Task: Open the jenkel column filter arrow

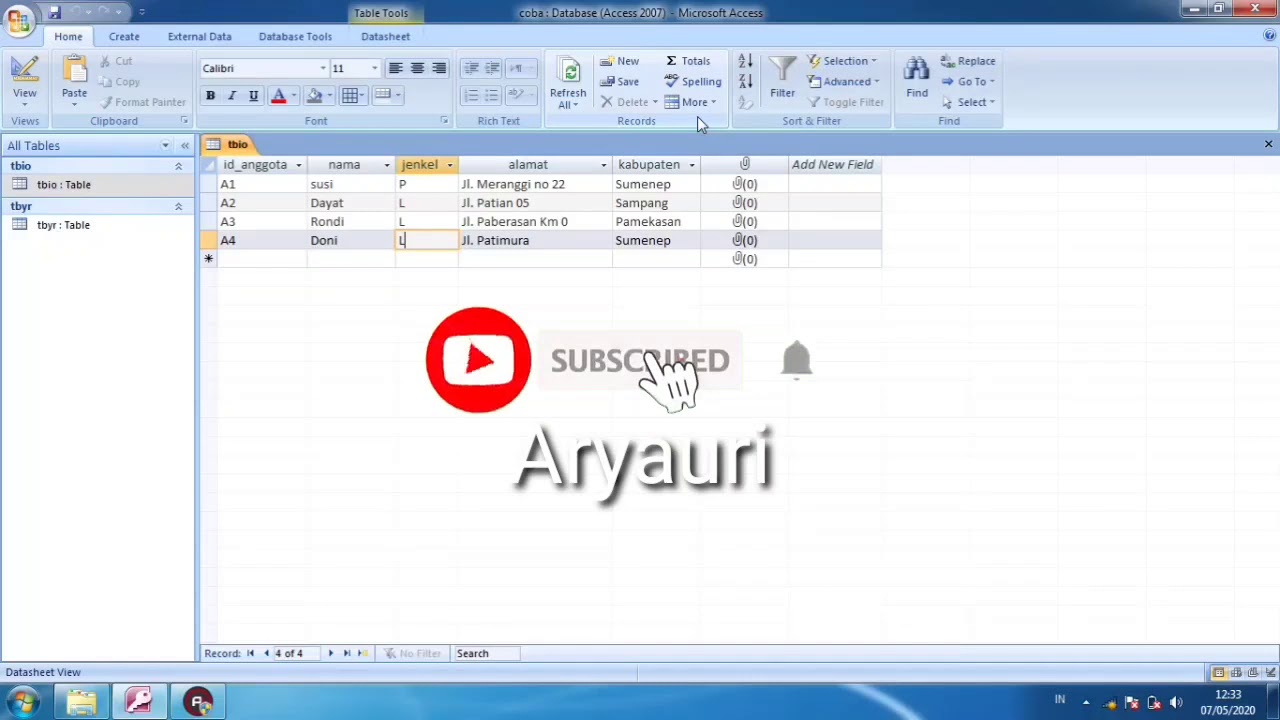Action: point(450,165)
